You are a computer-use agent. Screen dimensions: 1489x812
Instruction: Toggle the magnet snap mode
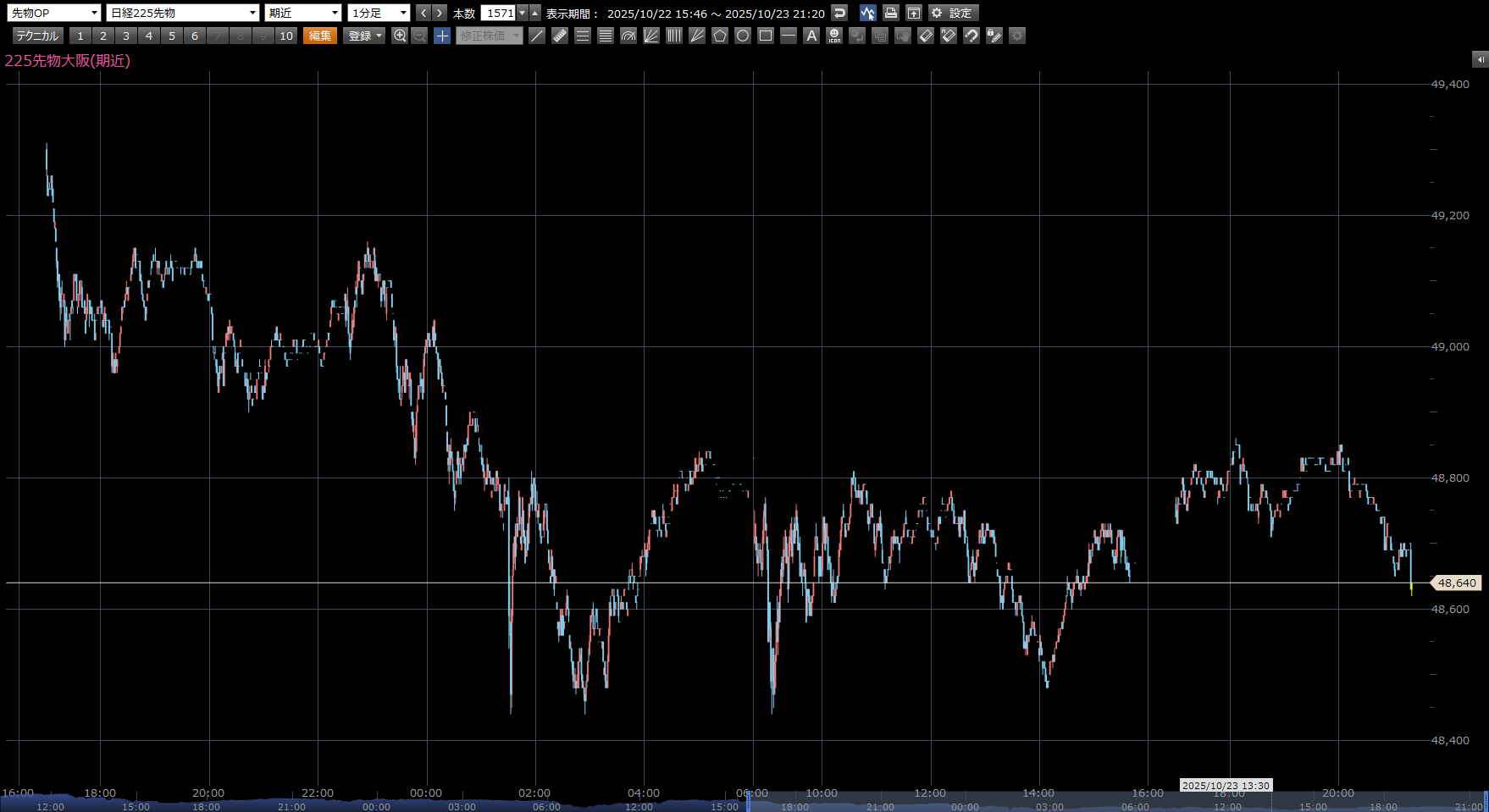971,36
